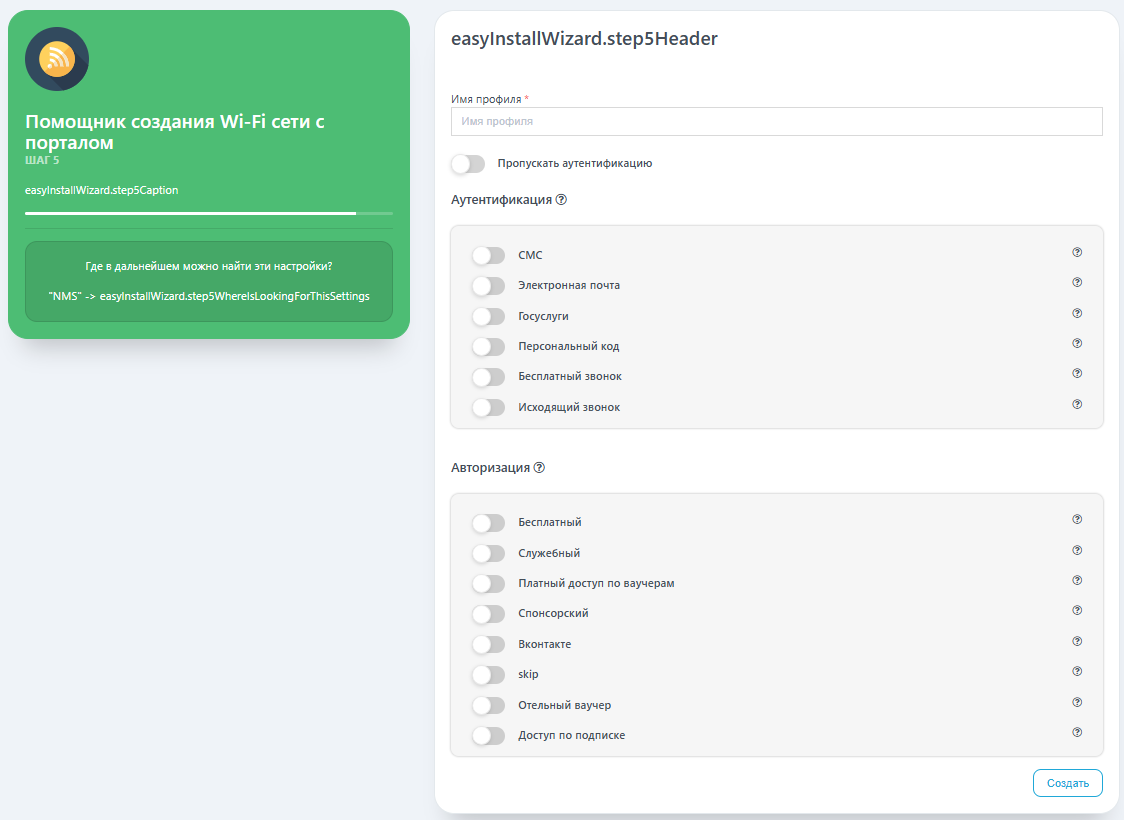Enable Платный доступ по ваучерам toggle
This screenshot has width=1124, height=820.
pos(488,583)
